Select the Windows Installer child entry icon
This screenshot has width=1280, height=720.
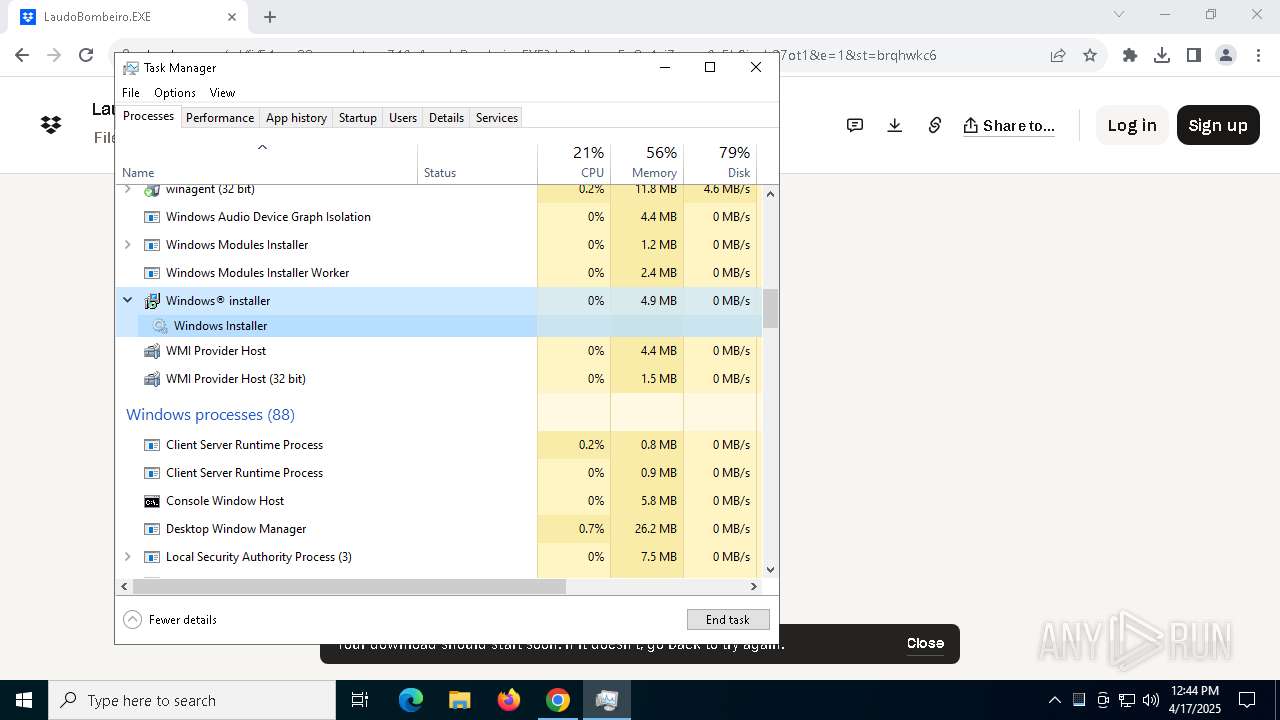pyautogui.click(x=160, y=326)
